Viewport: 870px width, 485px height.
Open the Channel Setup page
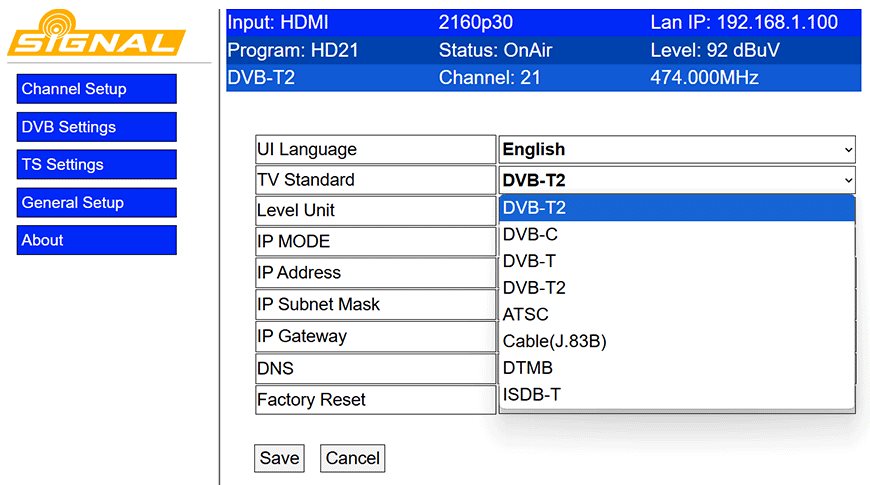coord(96,89)
